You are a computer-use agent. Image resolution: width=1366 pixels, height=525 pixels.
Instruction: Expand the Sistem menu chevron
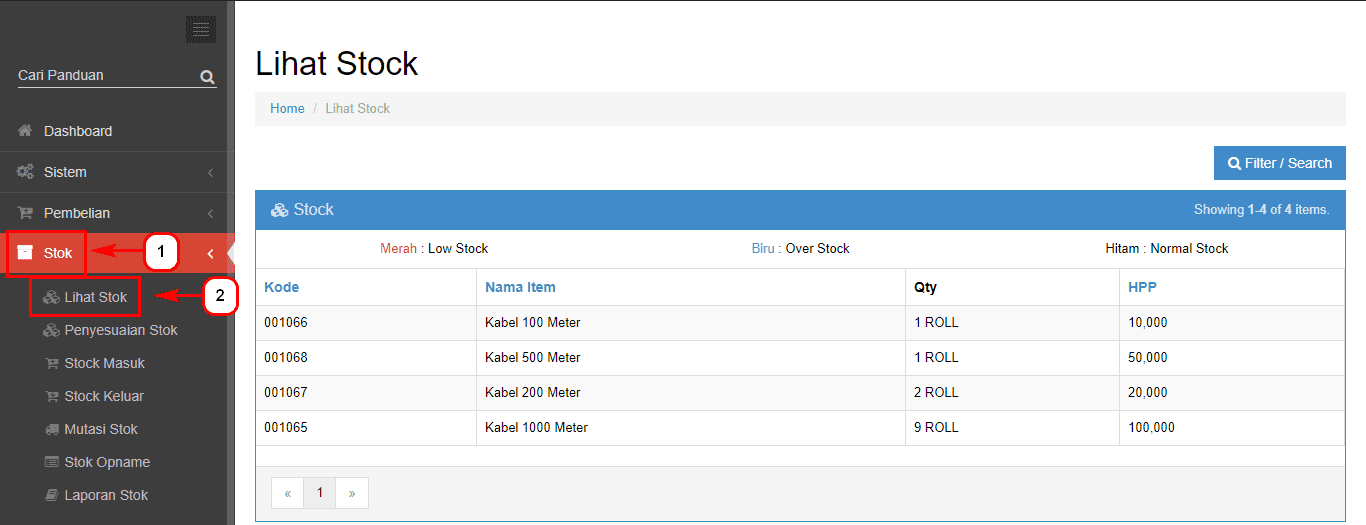click(x=210, y=173)
